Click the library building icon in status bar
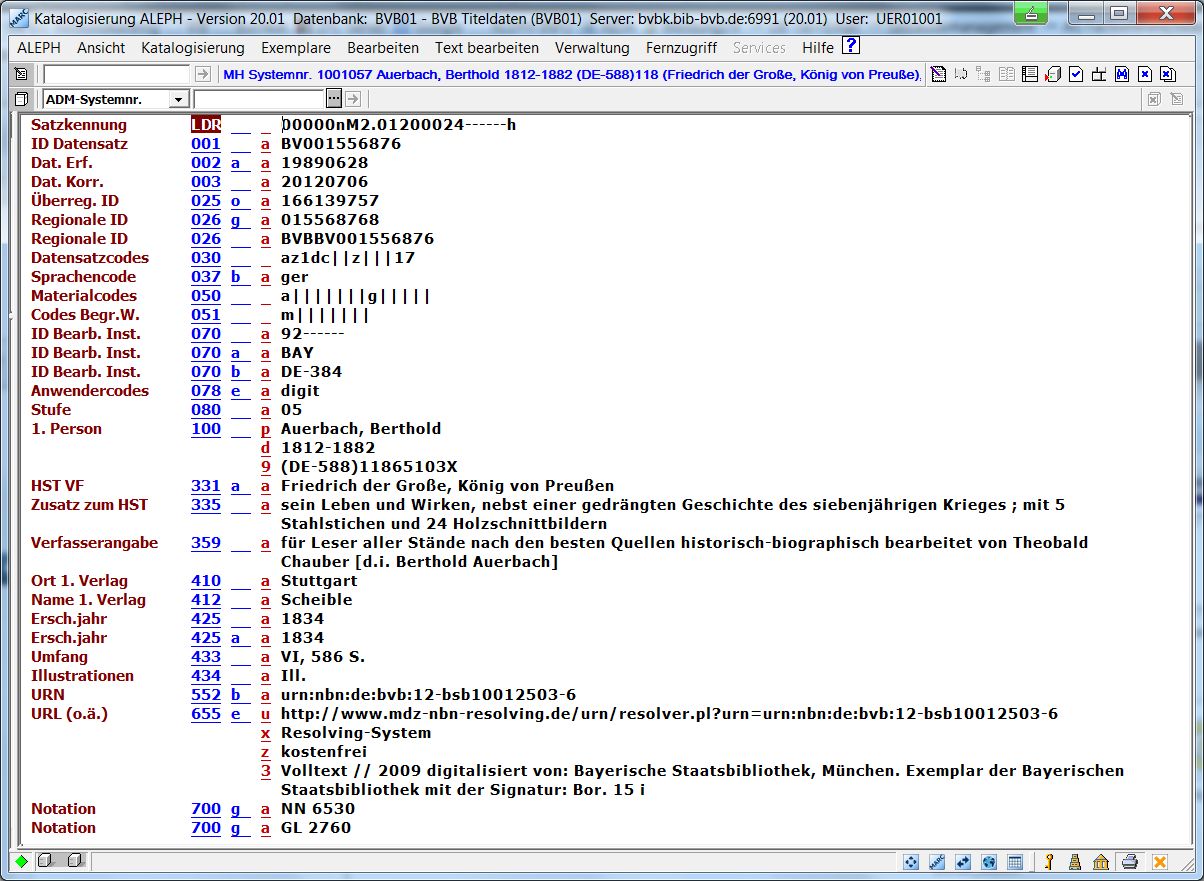The height and width of the screenshot is (881, 1204). tap(1101, 862)
